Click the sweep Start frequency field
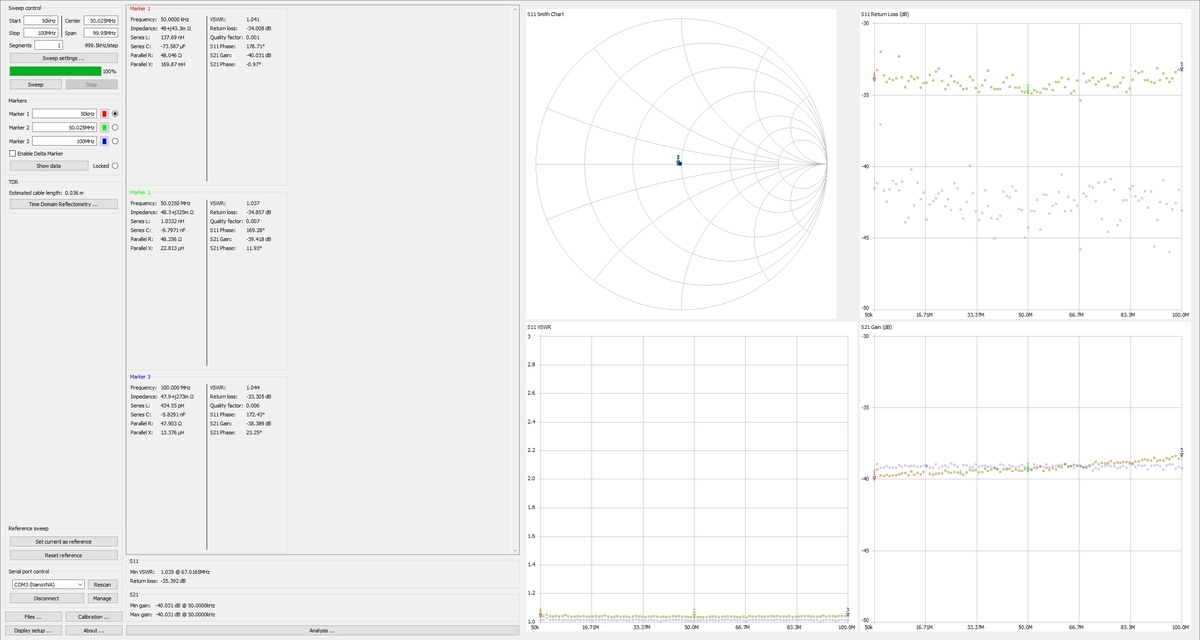This screenshot has height=640, width=1200. coord(41,20)
